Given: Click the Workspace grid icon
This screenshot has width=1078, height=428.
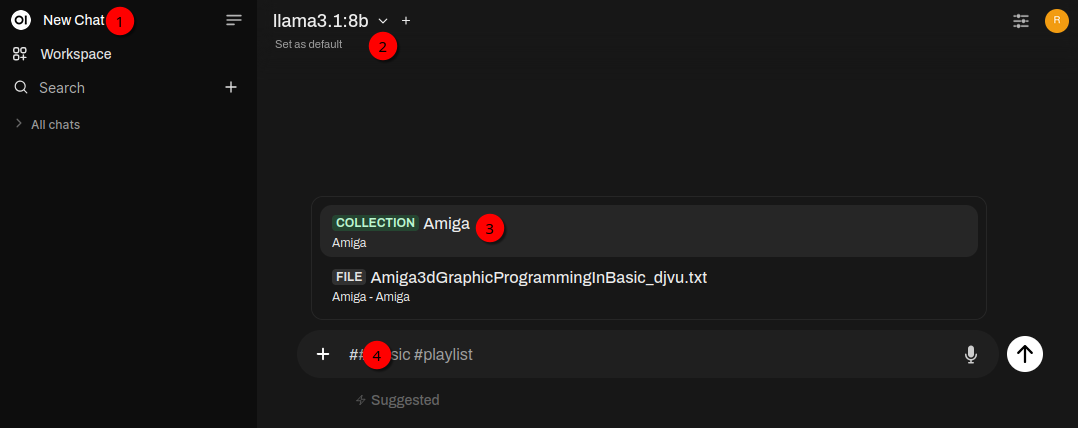Looking at the screenshot, I should tap(20, 54).
